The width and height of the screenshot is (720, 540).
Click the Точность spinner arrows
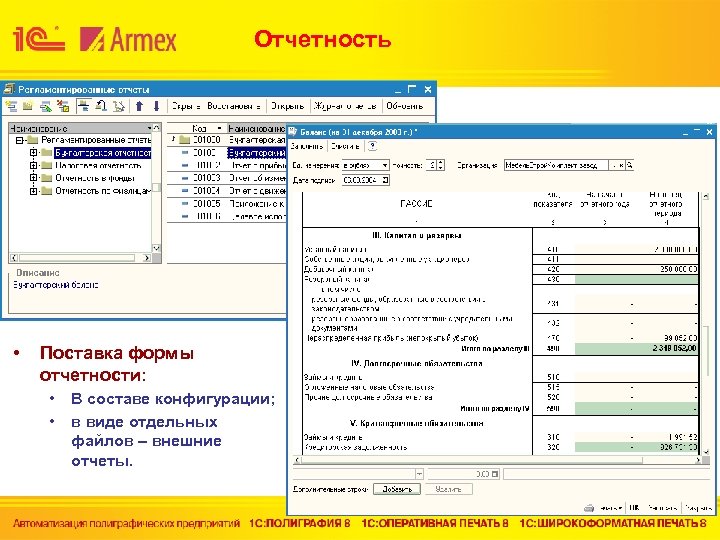point(441,165)
